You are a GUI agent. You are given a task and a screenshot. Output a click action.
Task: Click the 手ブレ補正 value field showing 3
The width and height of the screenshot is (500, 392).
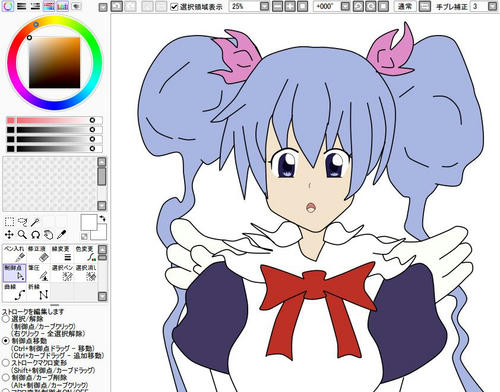(479, 6)
